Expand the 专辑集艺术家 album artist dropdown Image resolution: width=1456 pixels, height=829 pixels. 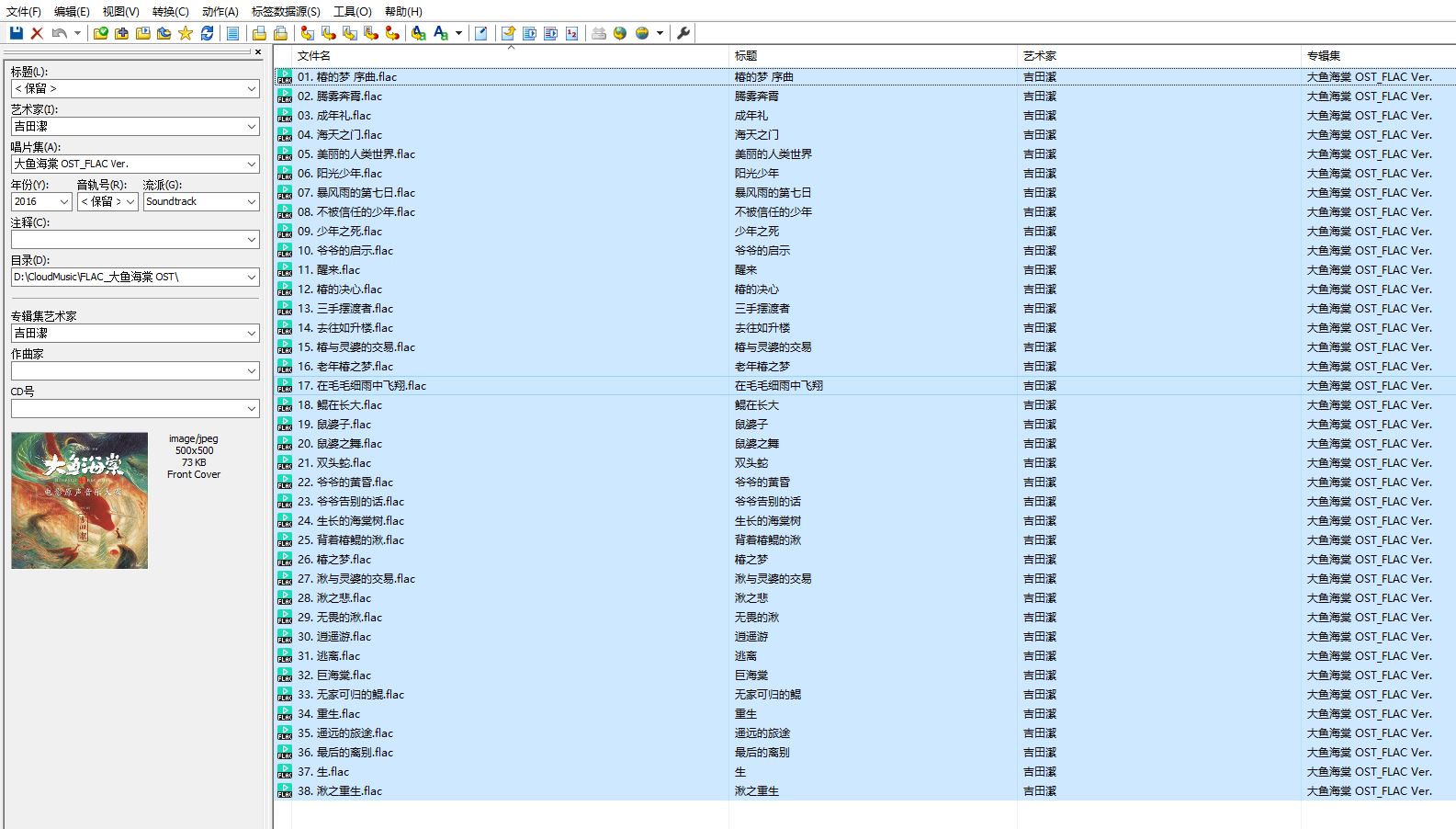click(251, 334)
